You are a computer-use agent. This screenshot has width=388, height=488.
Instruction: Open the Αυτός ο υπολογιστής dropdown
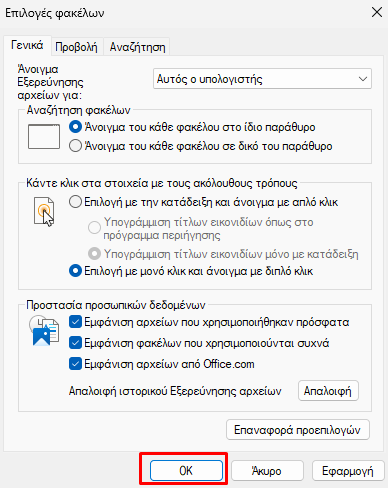click(262, 79)
